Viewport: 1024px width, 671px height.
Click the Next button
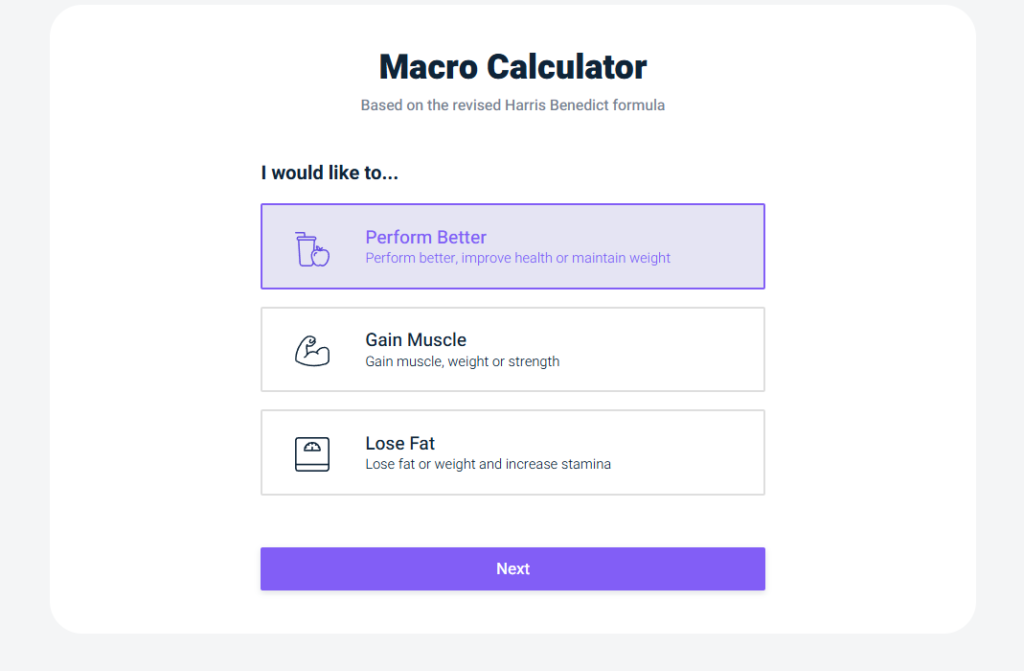pyautogui.click(x=512, y=568)
